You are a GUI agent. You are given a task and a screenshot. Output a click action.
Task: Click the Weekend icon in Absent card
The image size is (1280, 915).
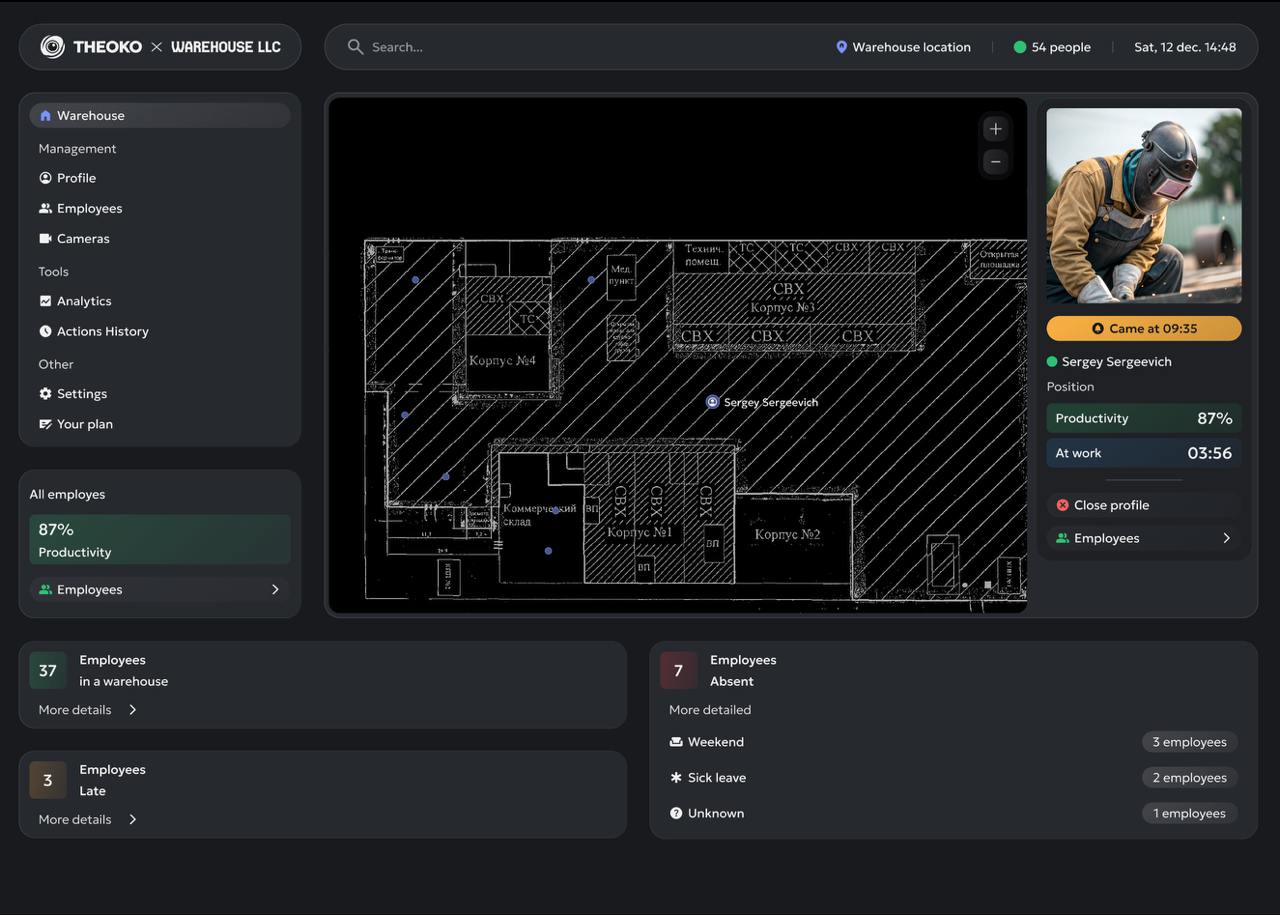coord(676,742)
